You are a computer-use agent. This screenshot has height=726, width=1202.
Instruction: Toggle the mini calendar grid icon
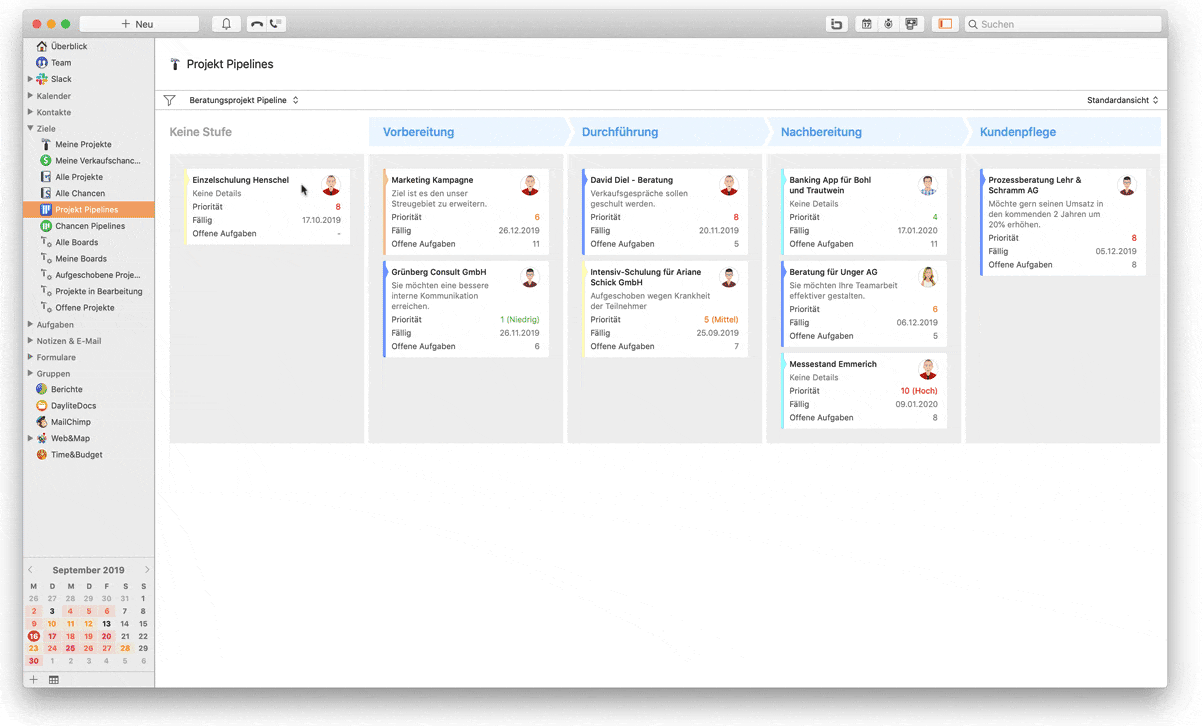(x=54, y=680)
